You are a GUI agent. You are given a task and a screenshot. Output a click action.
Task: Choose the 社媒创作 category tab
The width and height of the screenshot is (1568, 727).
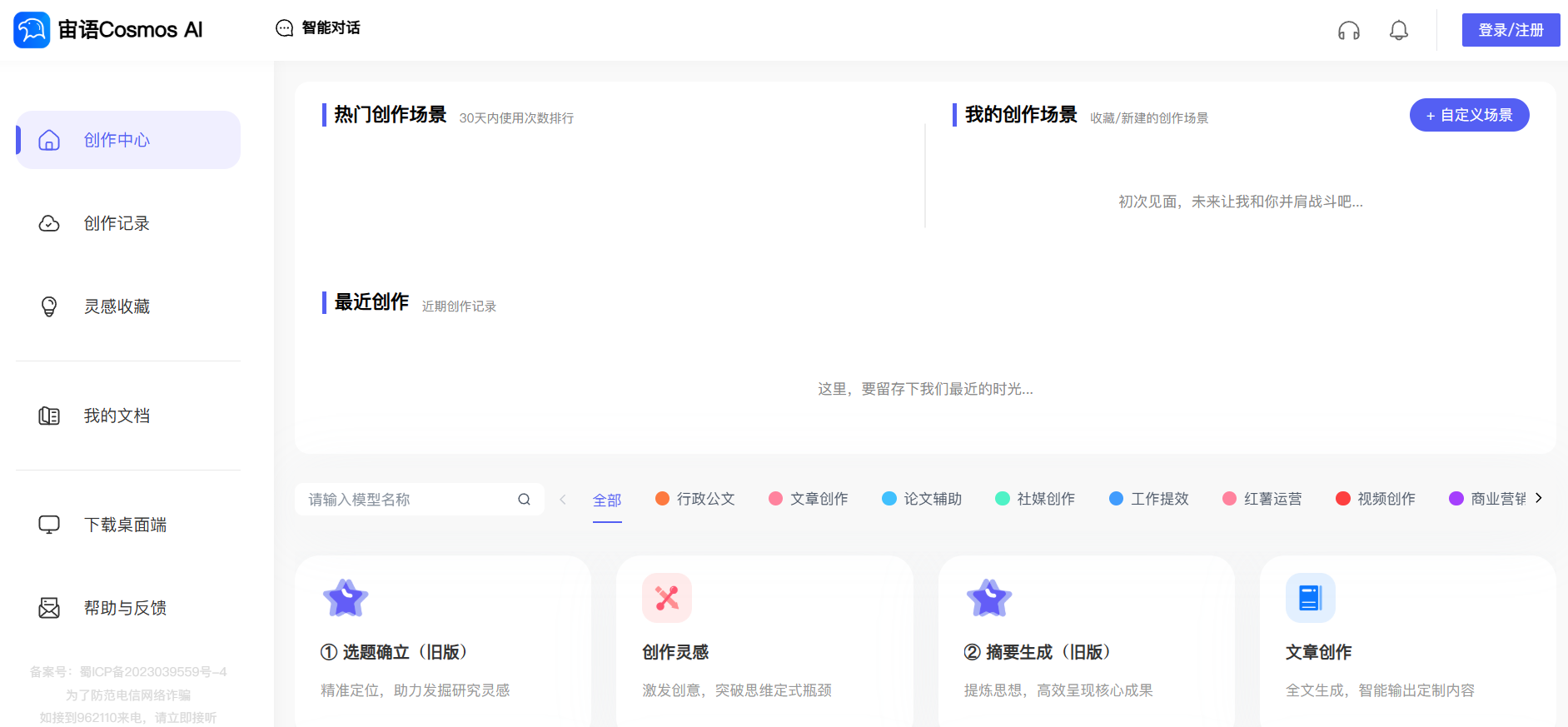[x=1035, y=499]
